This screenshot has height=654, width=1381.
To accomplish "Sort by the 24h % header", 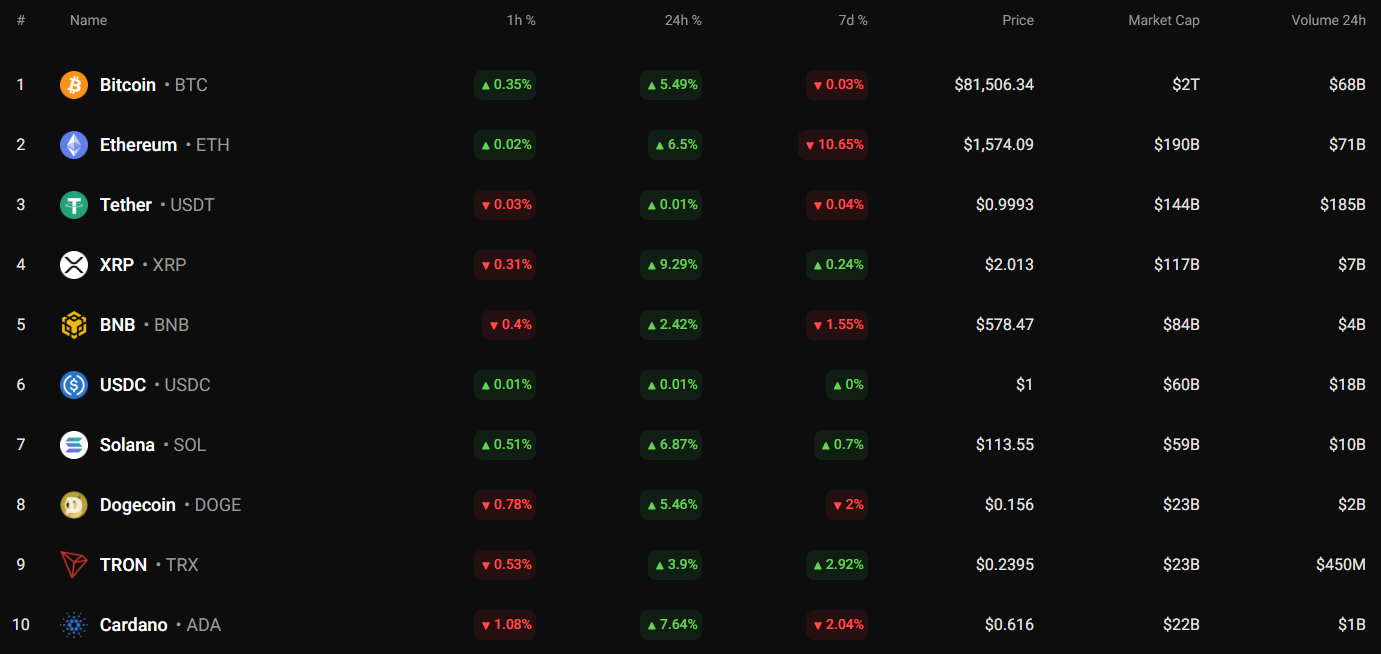I will tap(683, 20).
